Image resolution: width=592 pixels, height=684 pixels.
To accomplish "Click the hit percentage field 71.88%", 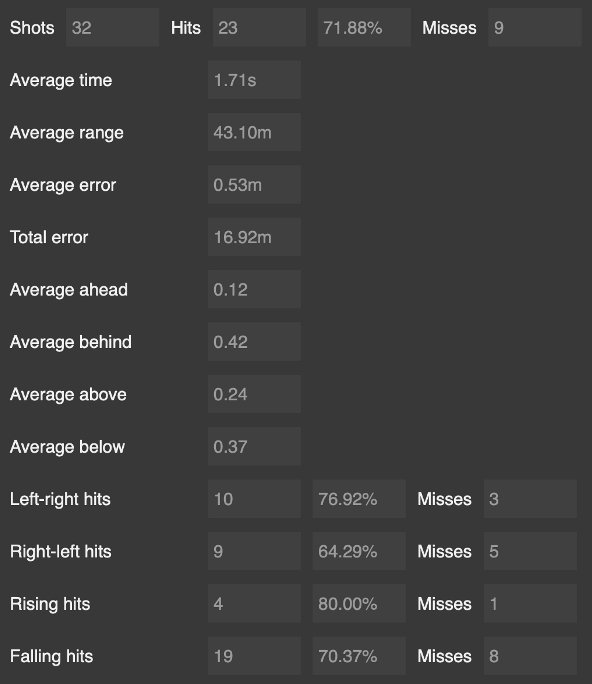I will [x=364, y=27].
